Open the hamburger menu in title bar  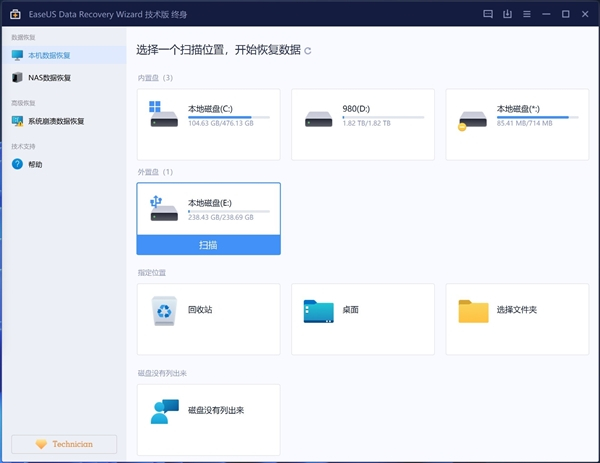[527, 14]
